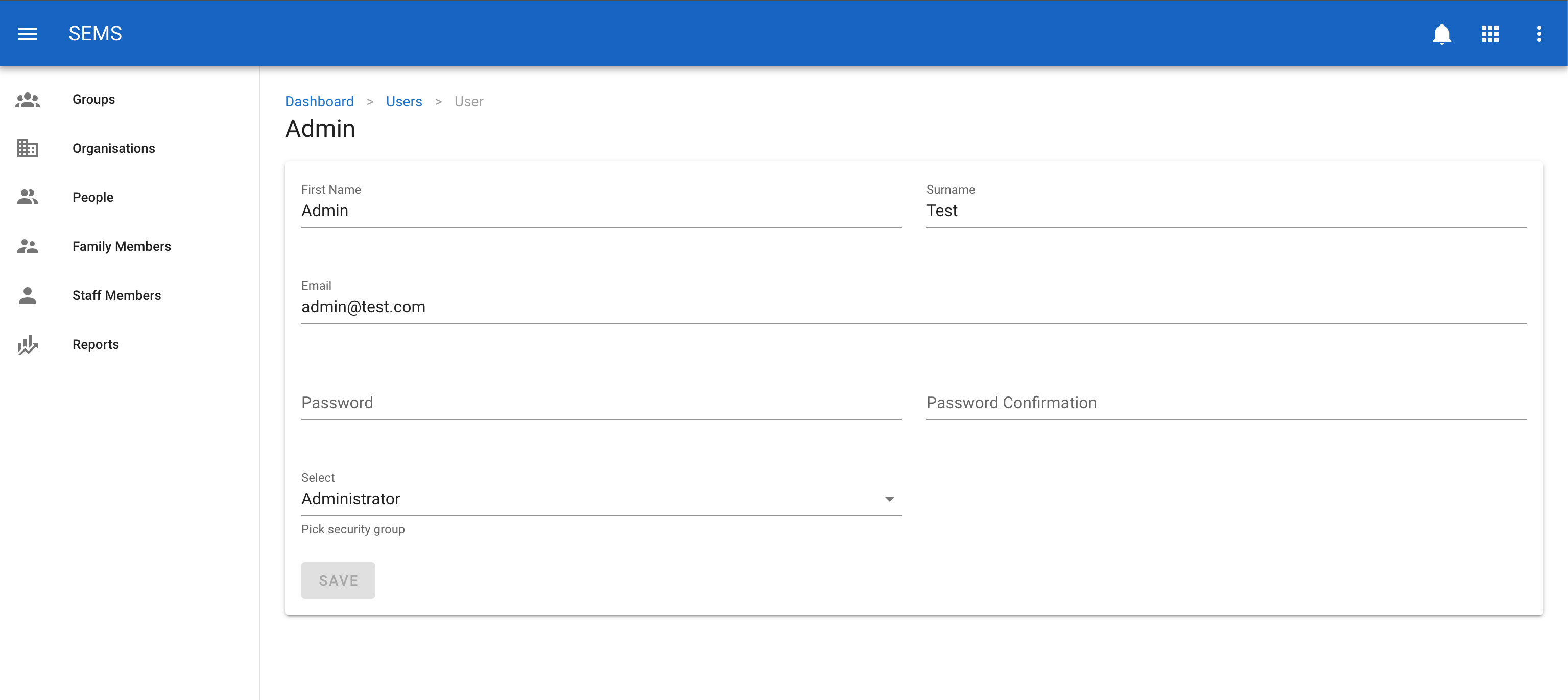Click the Groups sidebar icon
This screenshot has height=700, width=1568.
28,99
